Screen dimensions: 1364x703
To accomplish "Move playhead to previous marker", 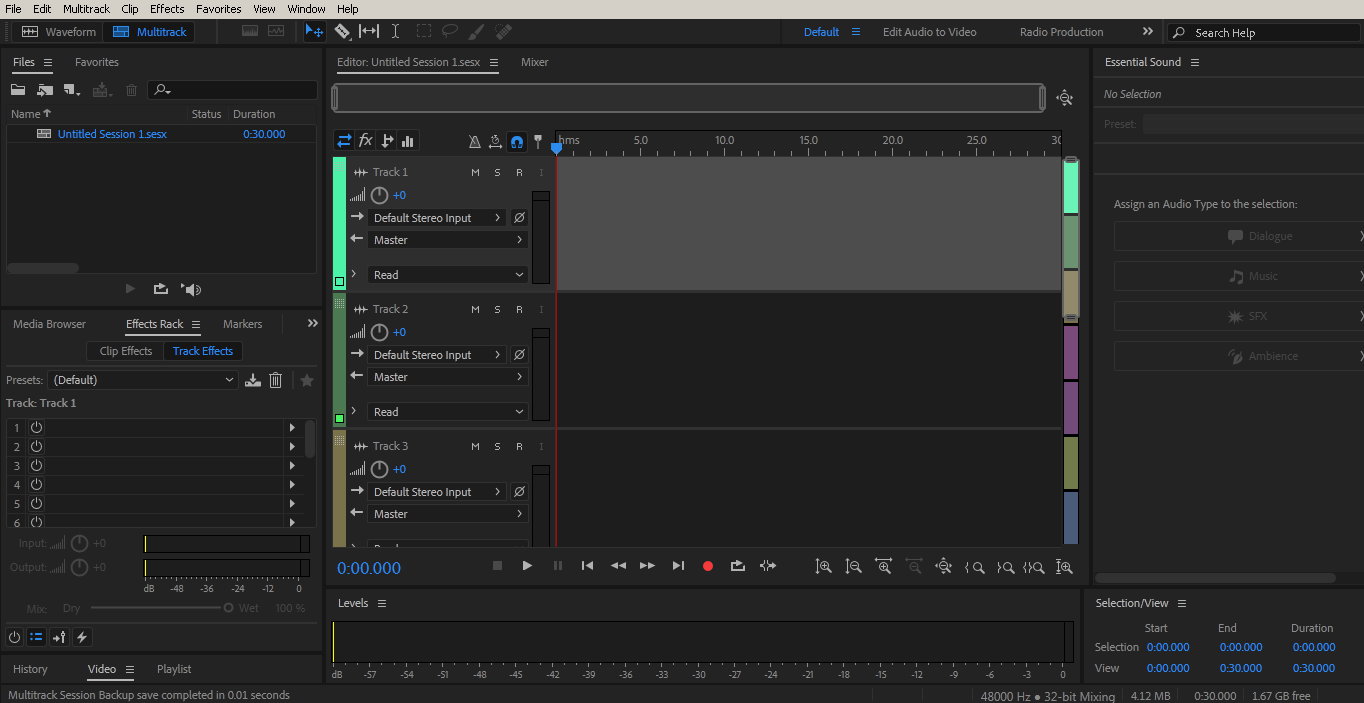I will 588,566.
